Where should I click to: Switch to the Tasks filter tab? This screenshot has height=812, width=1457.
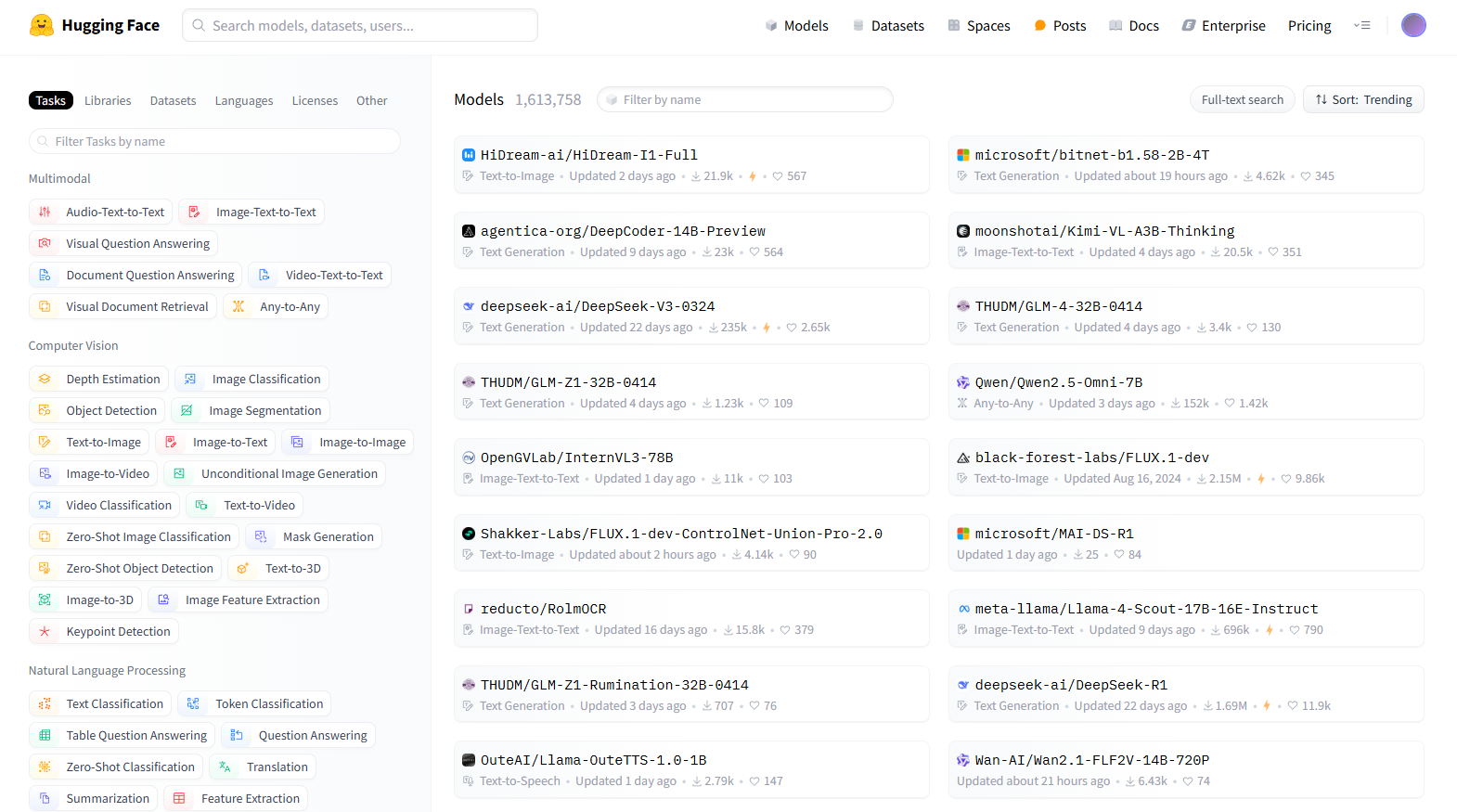click(x=50, y=100)
